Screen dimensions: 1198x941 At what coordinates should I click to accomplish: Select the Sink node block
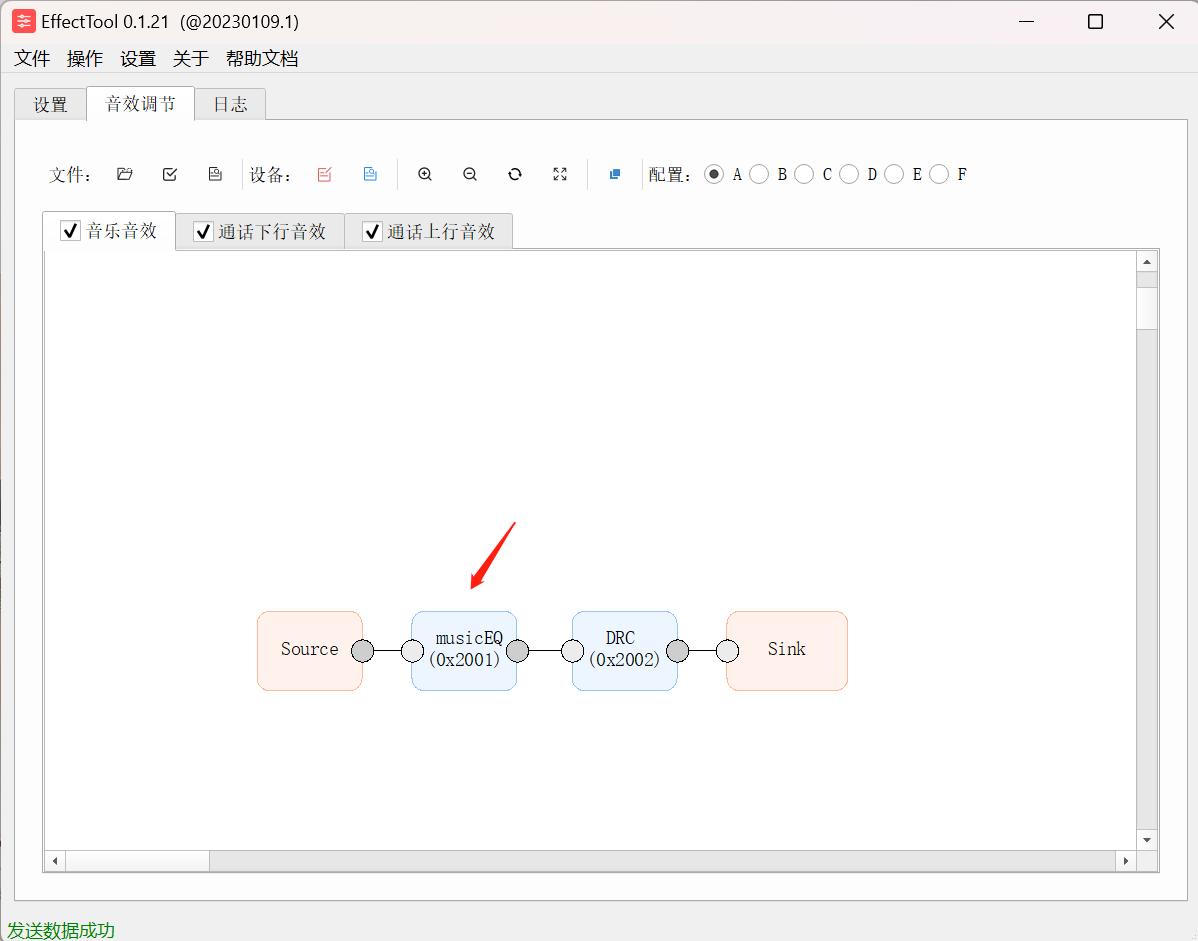(787, 651)
